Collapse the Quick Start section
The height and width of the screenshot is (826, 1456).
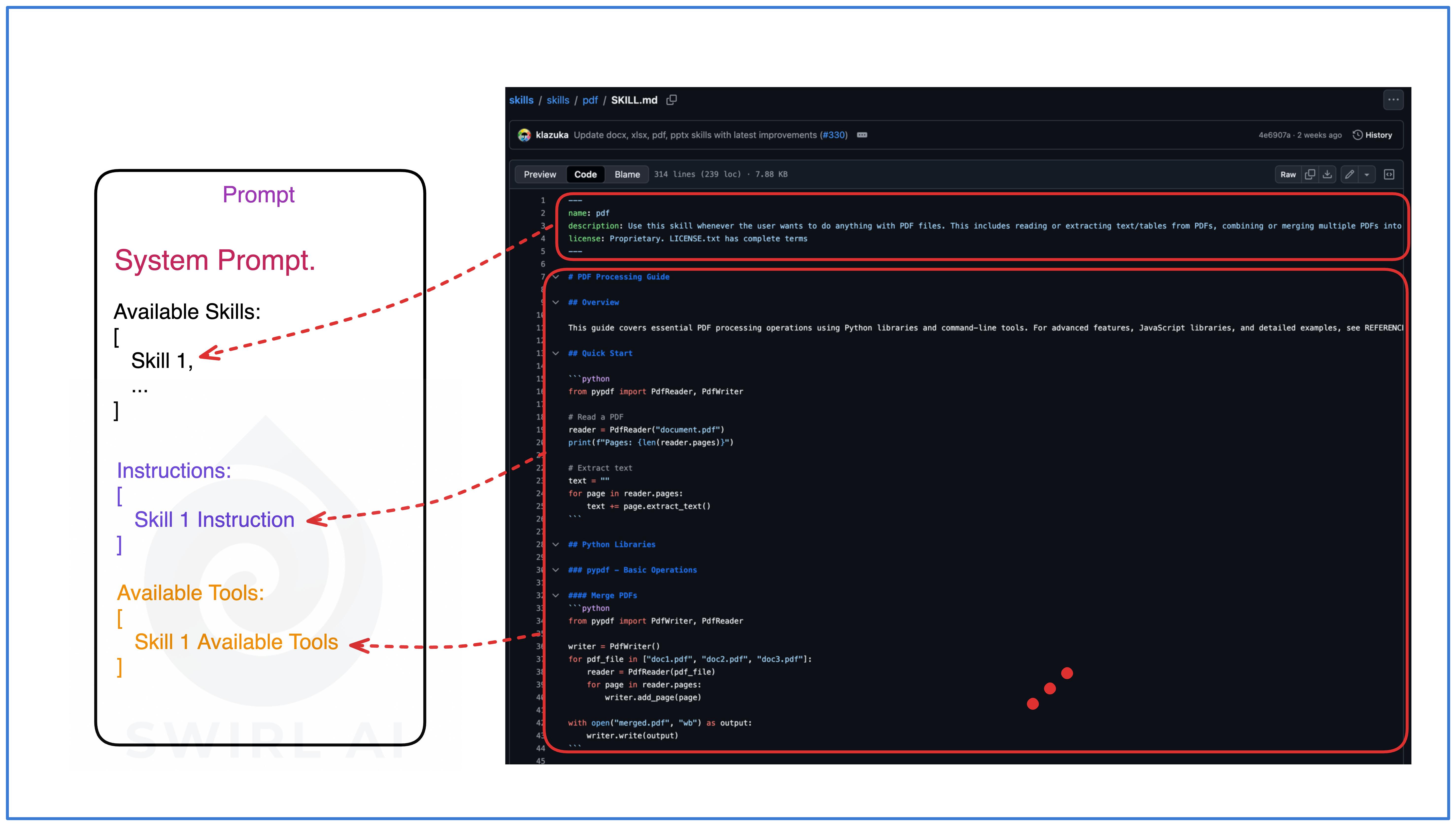pos(556,353)
